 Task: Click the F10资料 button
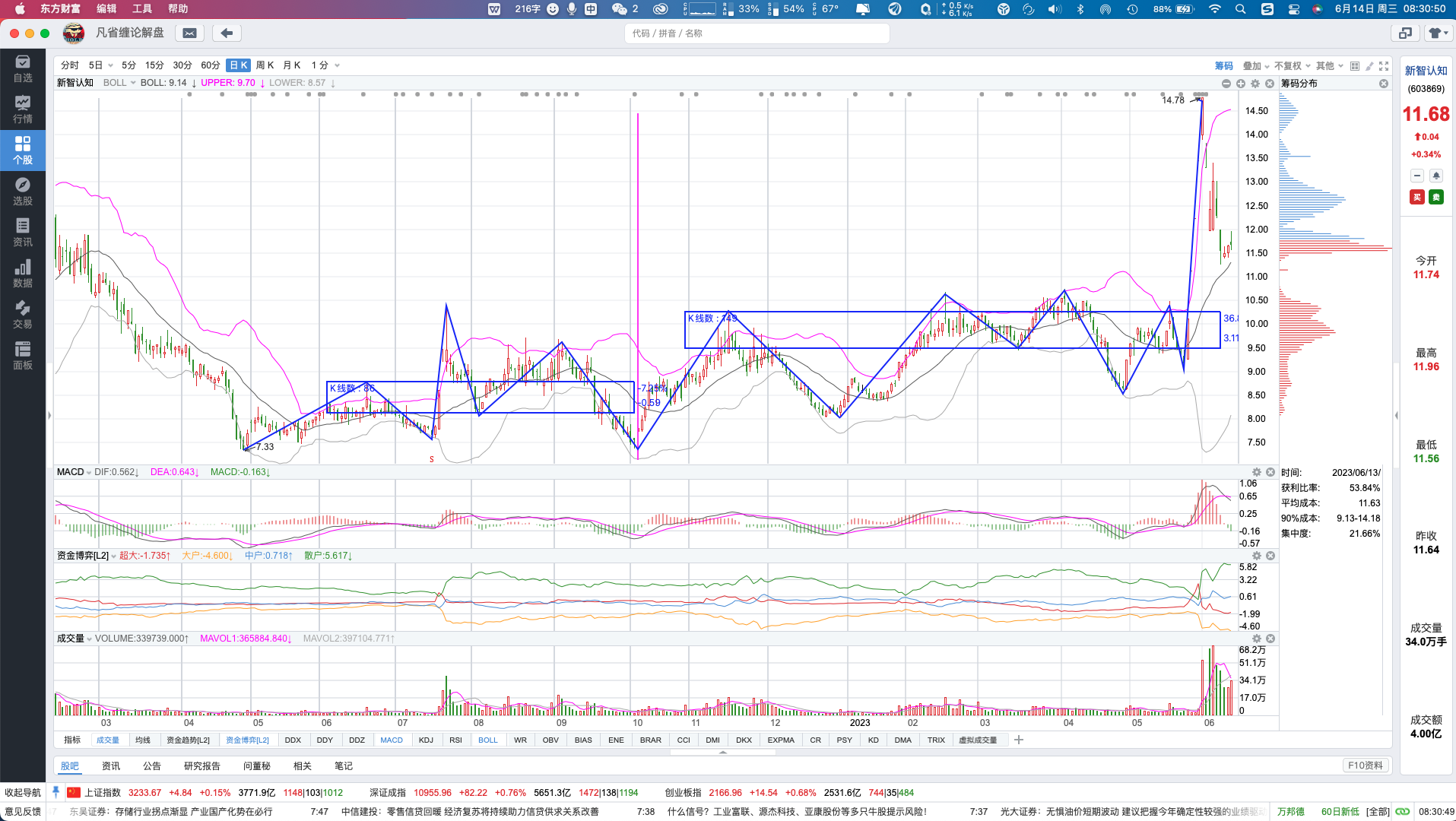tap(1366, 766)
